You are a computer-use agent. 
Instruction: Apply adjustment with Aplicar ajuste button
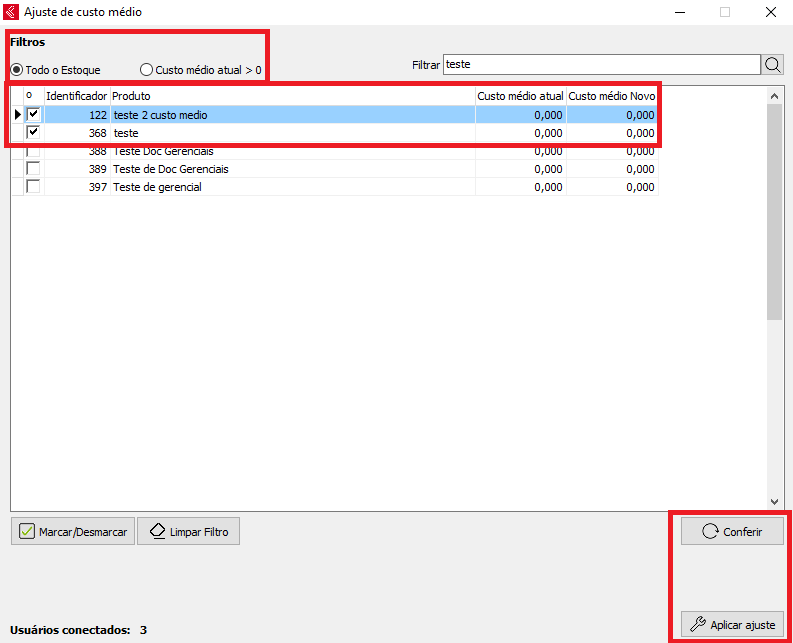732,625
